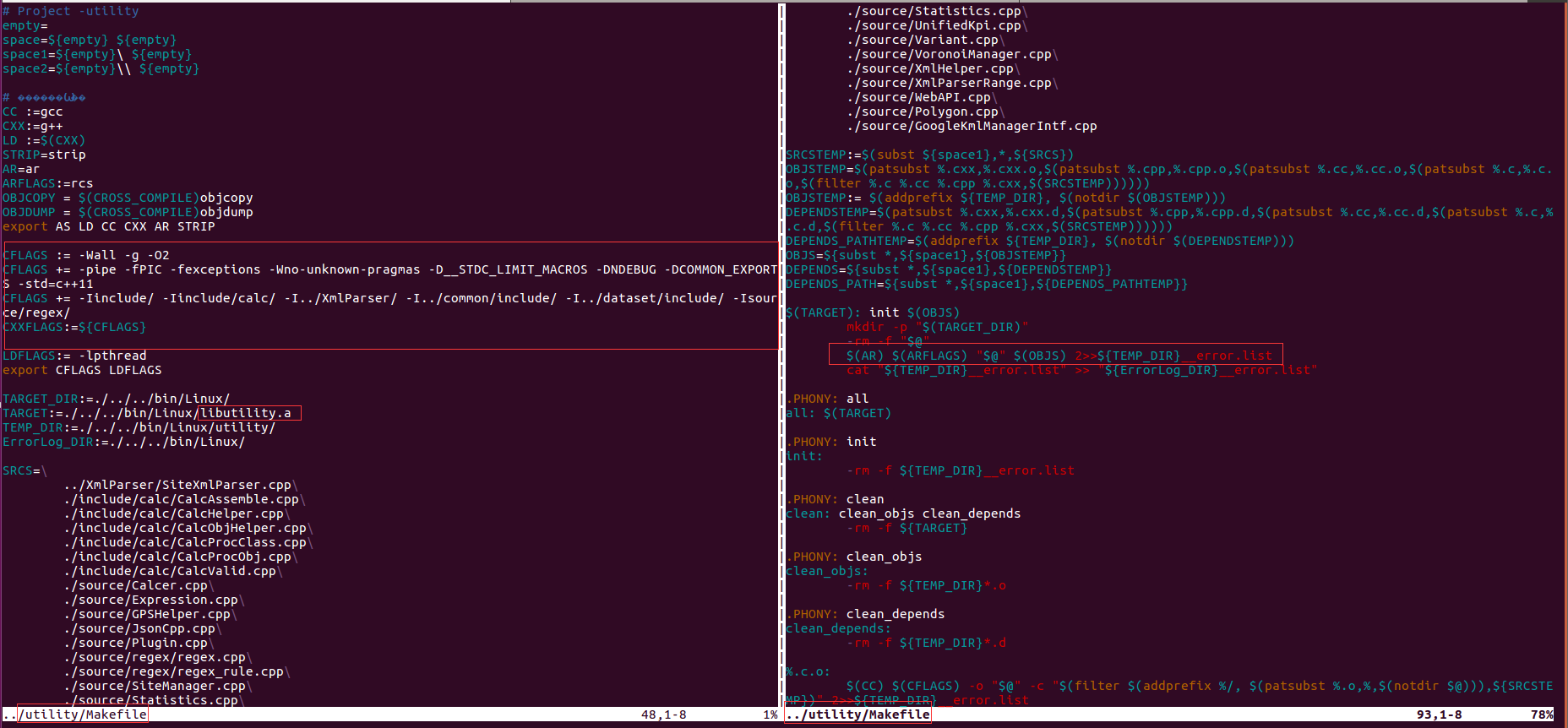Image resolution: width=1568 pixels, height=728 pixels.
Task: Click the '# Project -utility' comment line
Action: 70,11
